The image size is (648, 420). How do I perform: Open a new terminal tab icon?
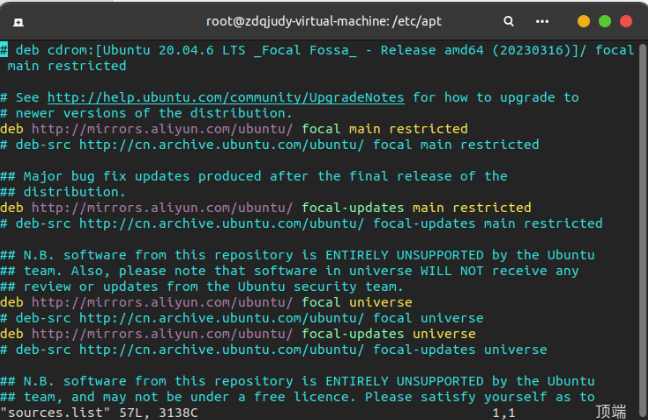tap(18, 22)
